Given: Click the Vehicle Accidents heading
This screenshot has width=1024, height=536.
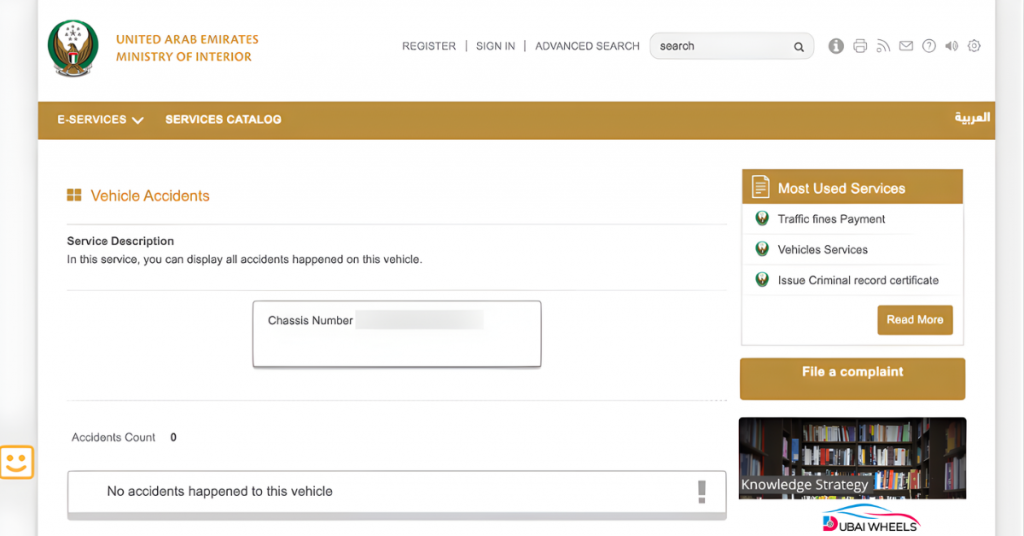Looking at the screenshot, I should 150,196.
